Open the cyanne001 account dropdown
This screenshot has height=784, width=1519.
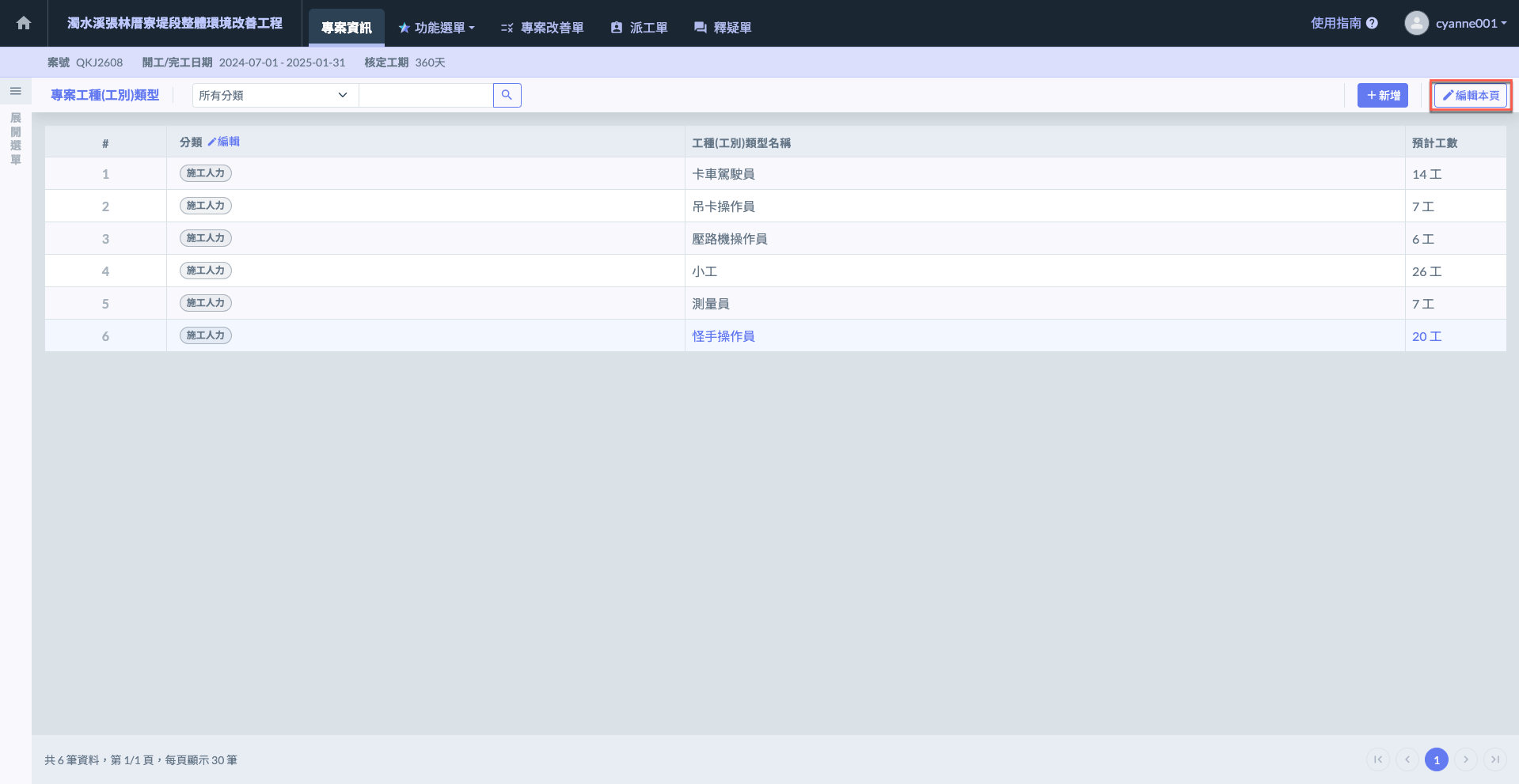coord(1470,23)
